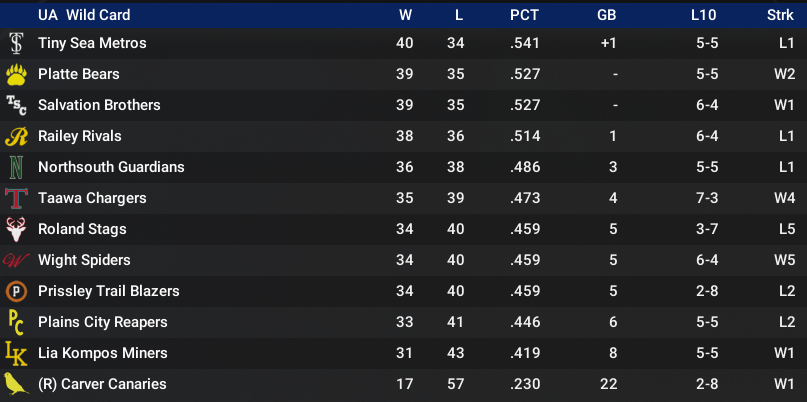
Task: Click the Taawa Chargers team logo
Action: (x=16, y=198)
